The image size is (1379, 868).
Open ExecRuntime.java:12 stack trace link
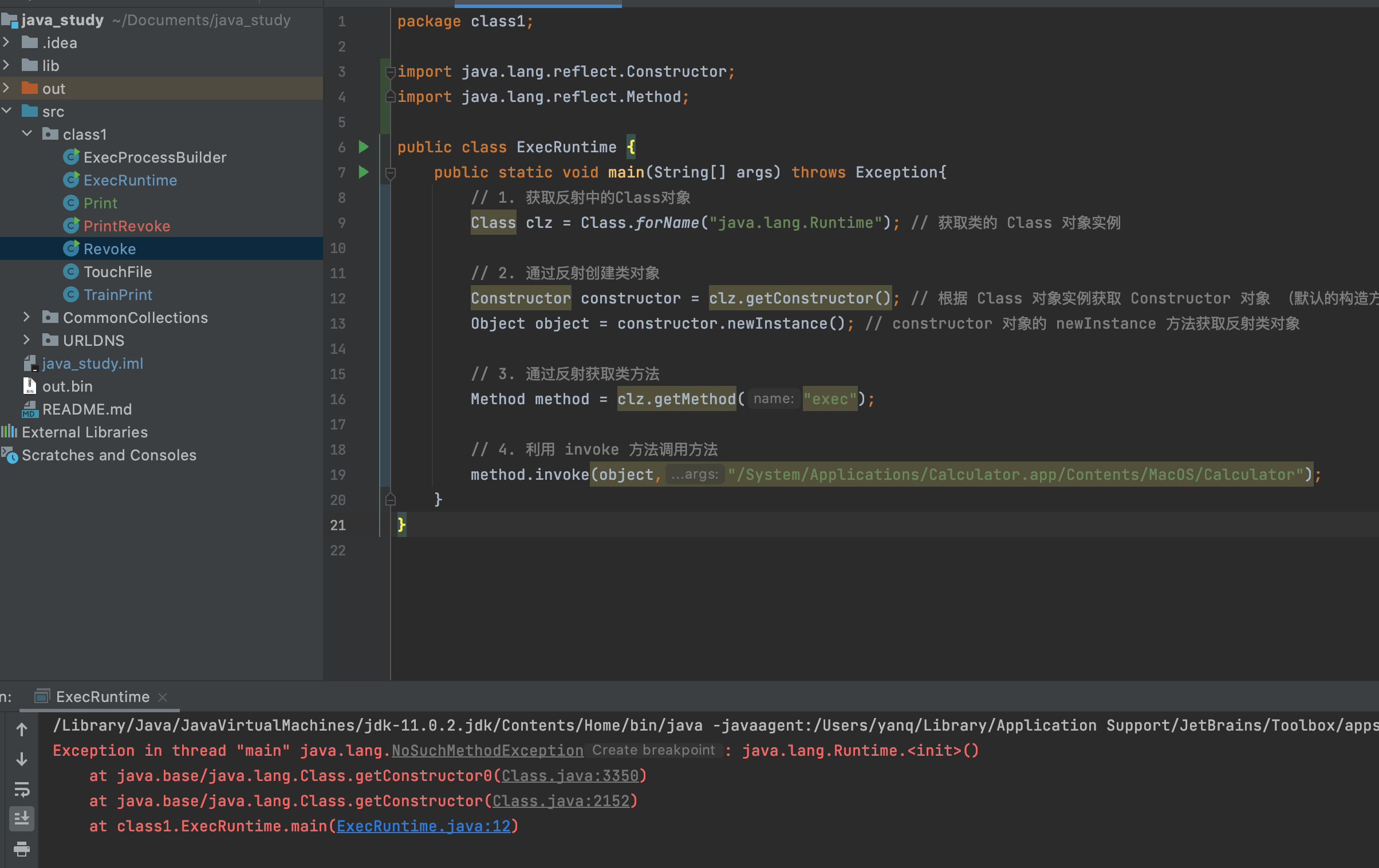(423, 826)
